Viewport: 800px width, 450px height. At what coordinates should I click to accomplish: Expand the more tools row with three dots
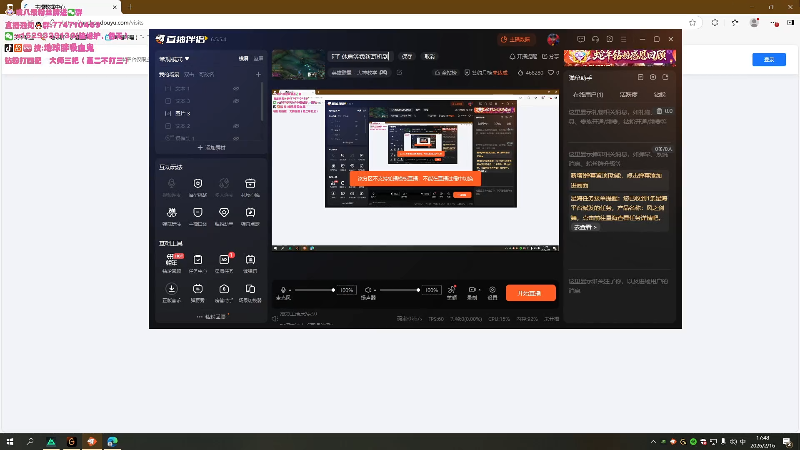click(x=211, y=316)
